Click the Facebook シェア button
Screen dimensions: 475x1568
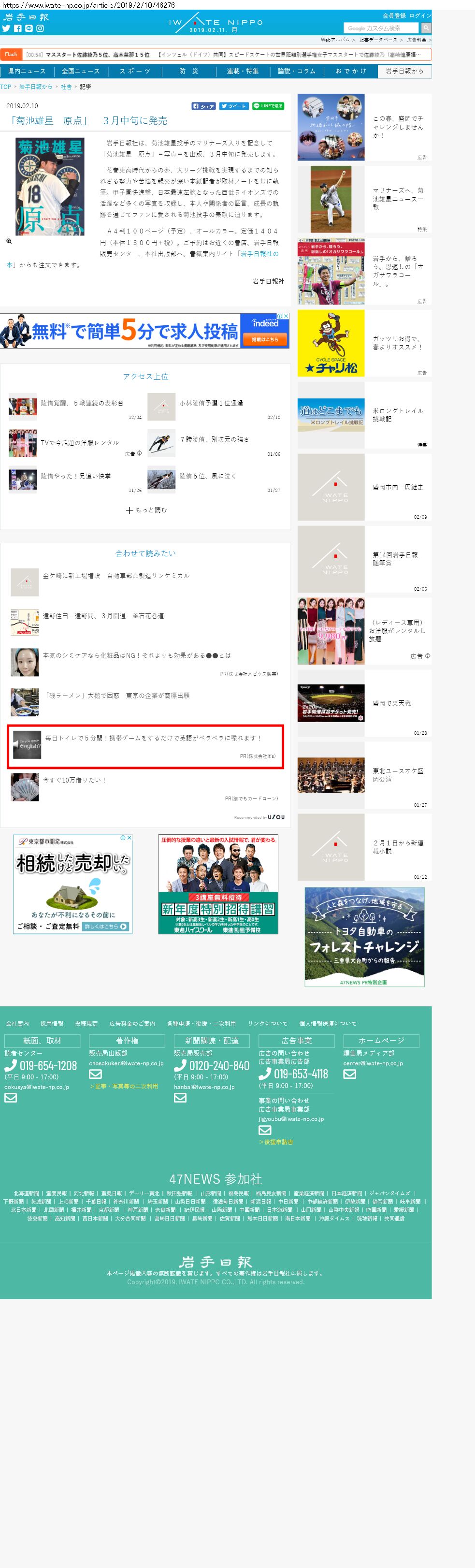click(204, 106)
